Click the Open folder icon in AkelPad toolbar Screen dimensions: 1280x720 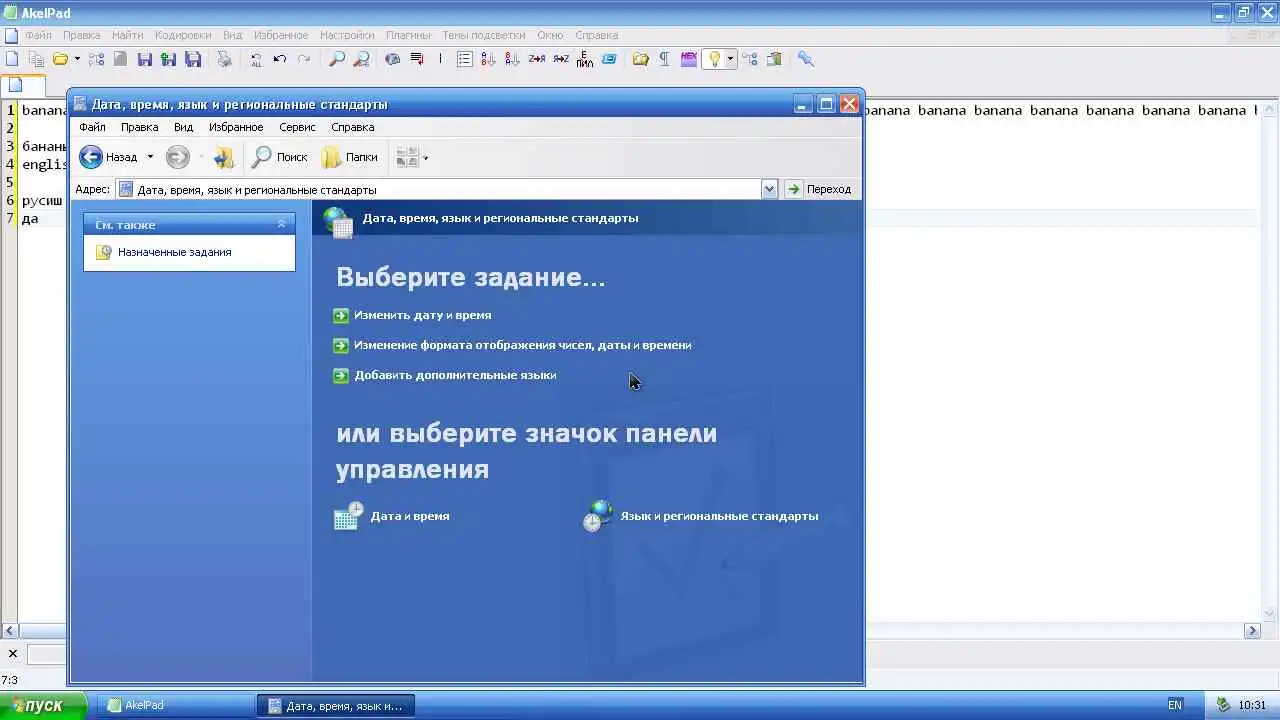pos(60,59)
